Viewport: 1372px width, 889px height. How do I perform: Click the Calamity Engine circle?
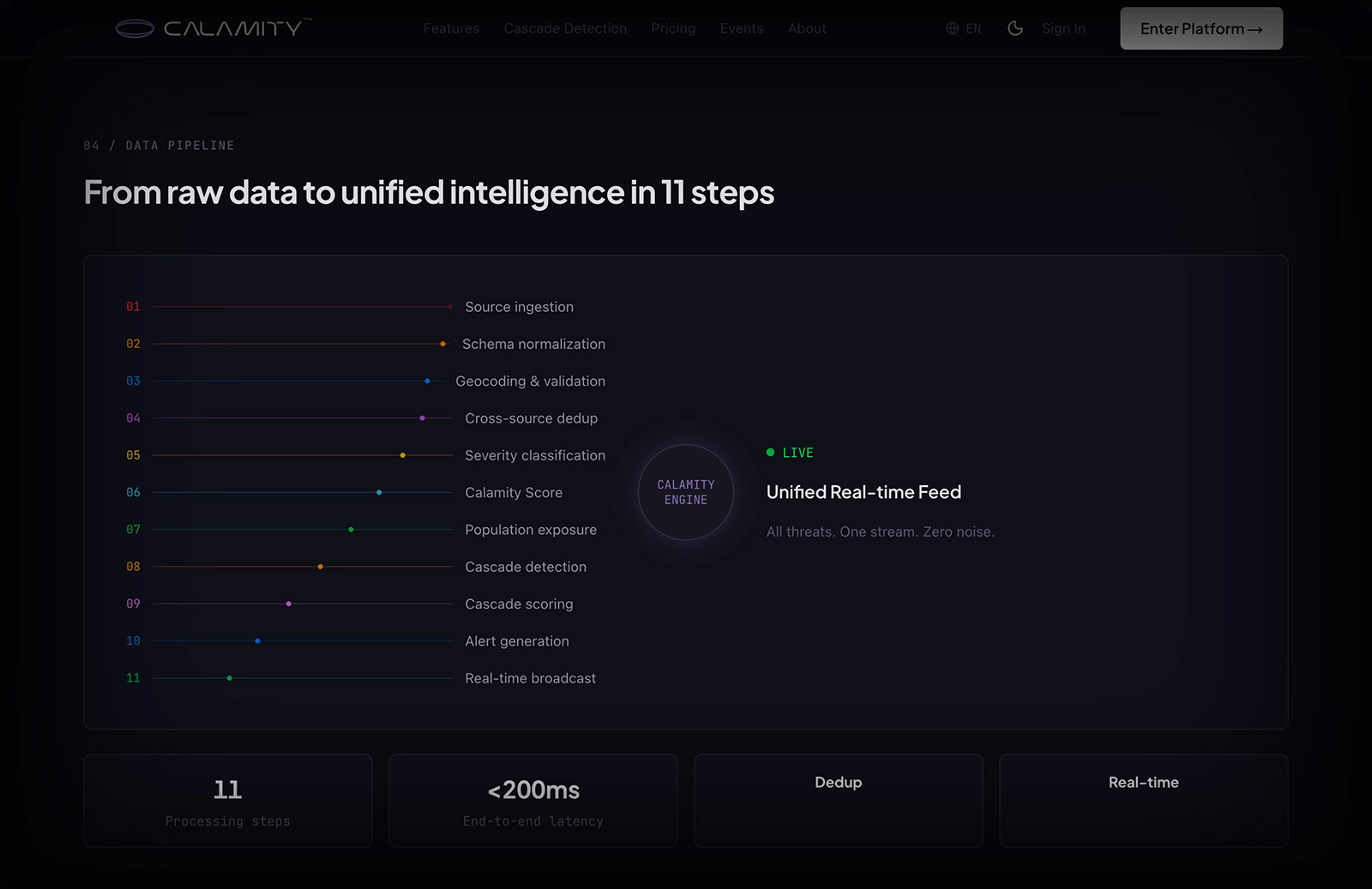coord(686,492)
